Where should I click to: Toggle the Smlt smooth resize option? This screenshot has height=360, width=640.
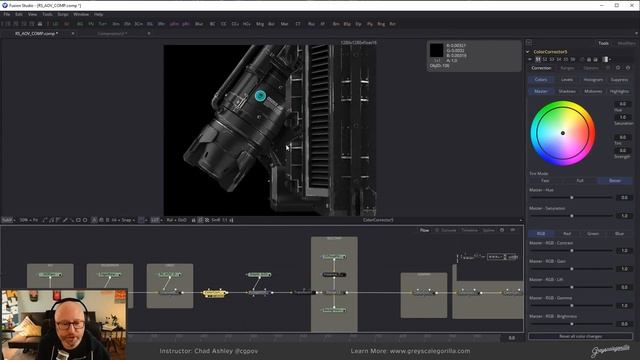coord(216,220)
